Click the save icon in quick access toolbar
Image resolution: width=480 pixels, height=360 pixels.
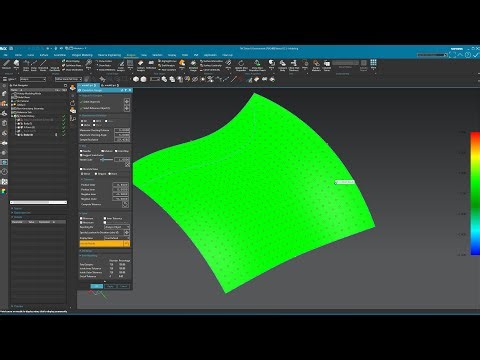point(11,48)
